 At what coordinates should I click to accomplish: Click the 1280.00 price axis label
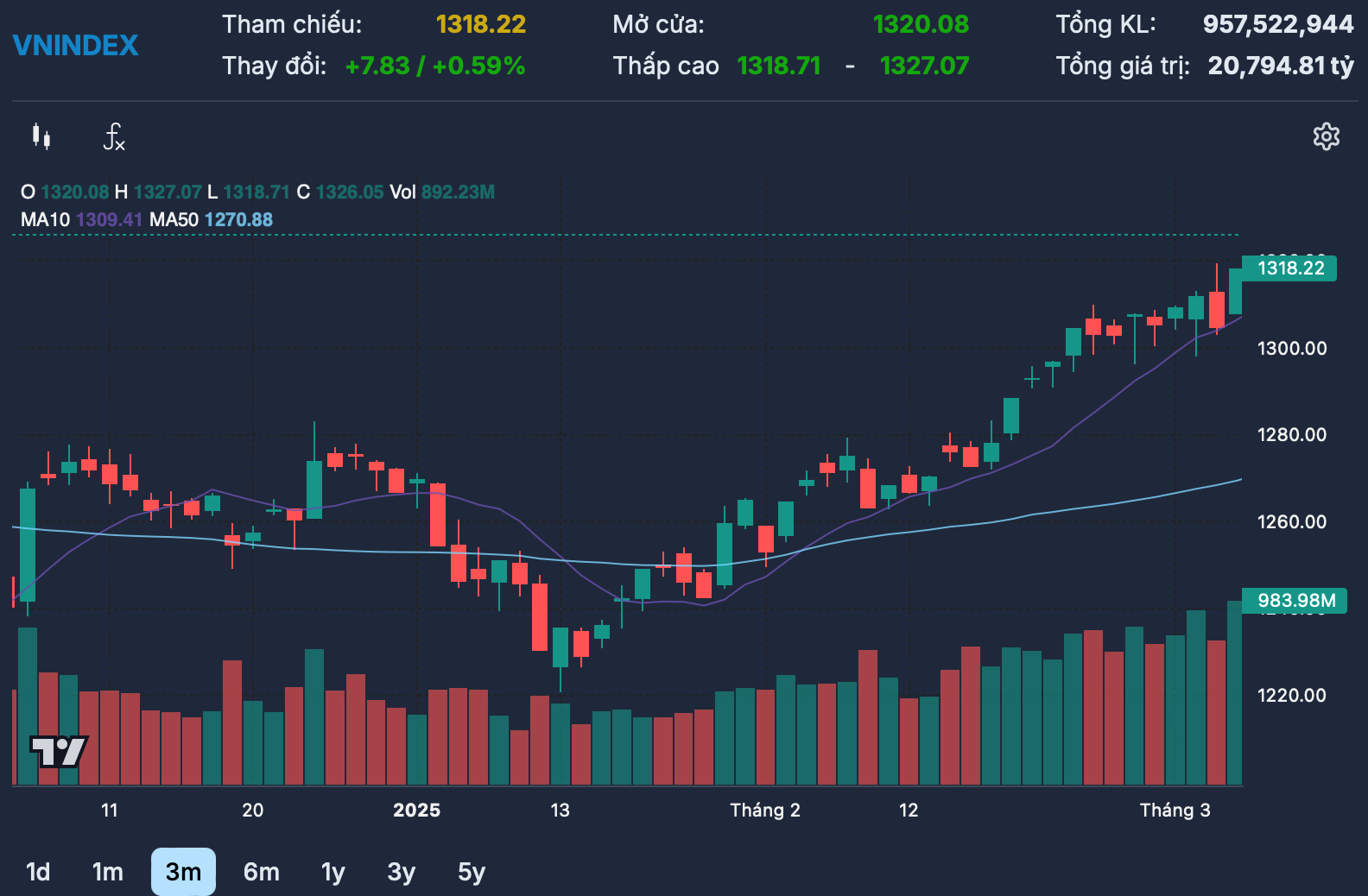pyautogui.click(x=1292, y=435)
